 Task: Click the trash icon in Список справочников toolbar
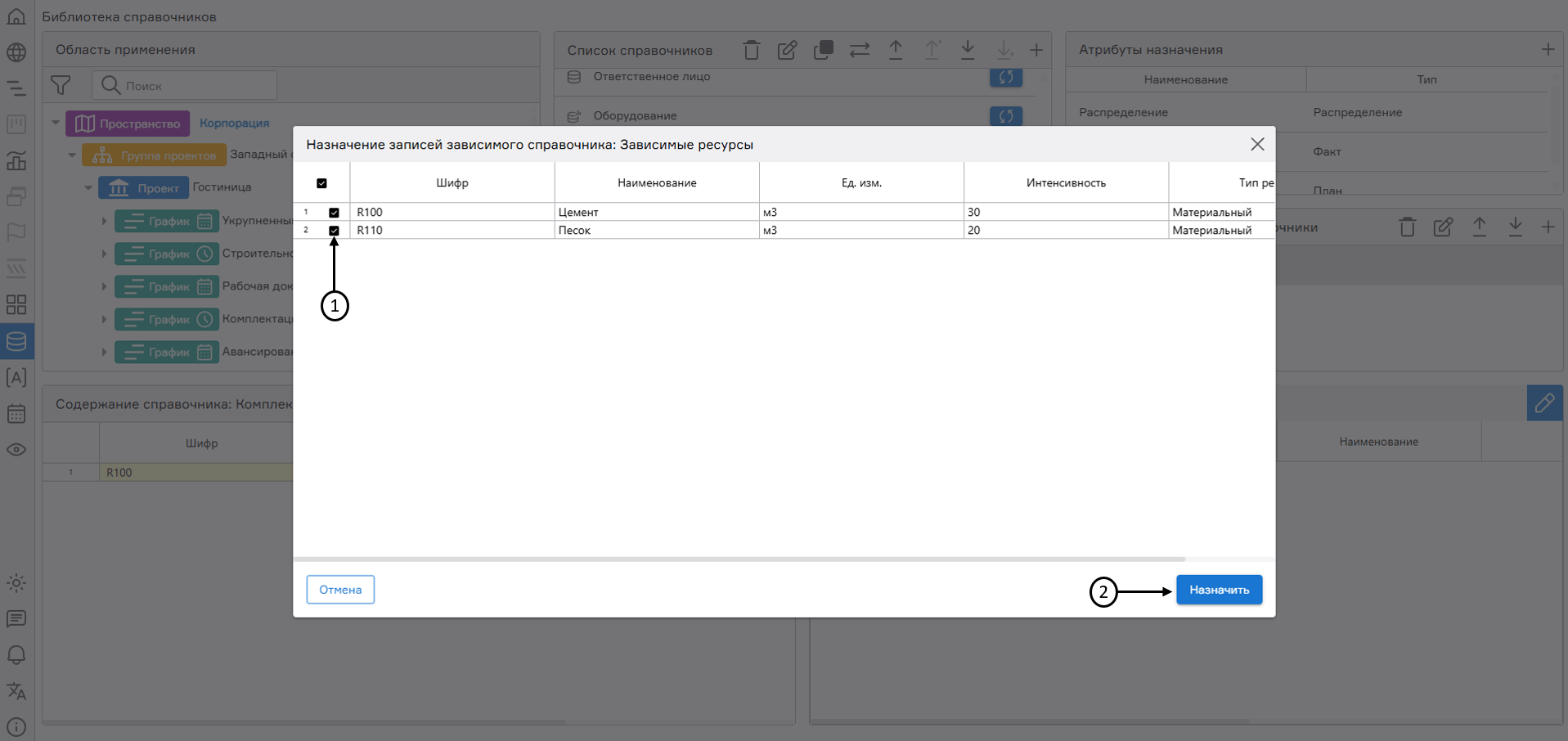coord(752,50)
